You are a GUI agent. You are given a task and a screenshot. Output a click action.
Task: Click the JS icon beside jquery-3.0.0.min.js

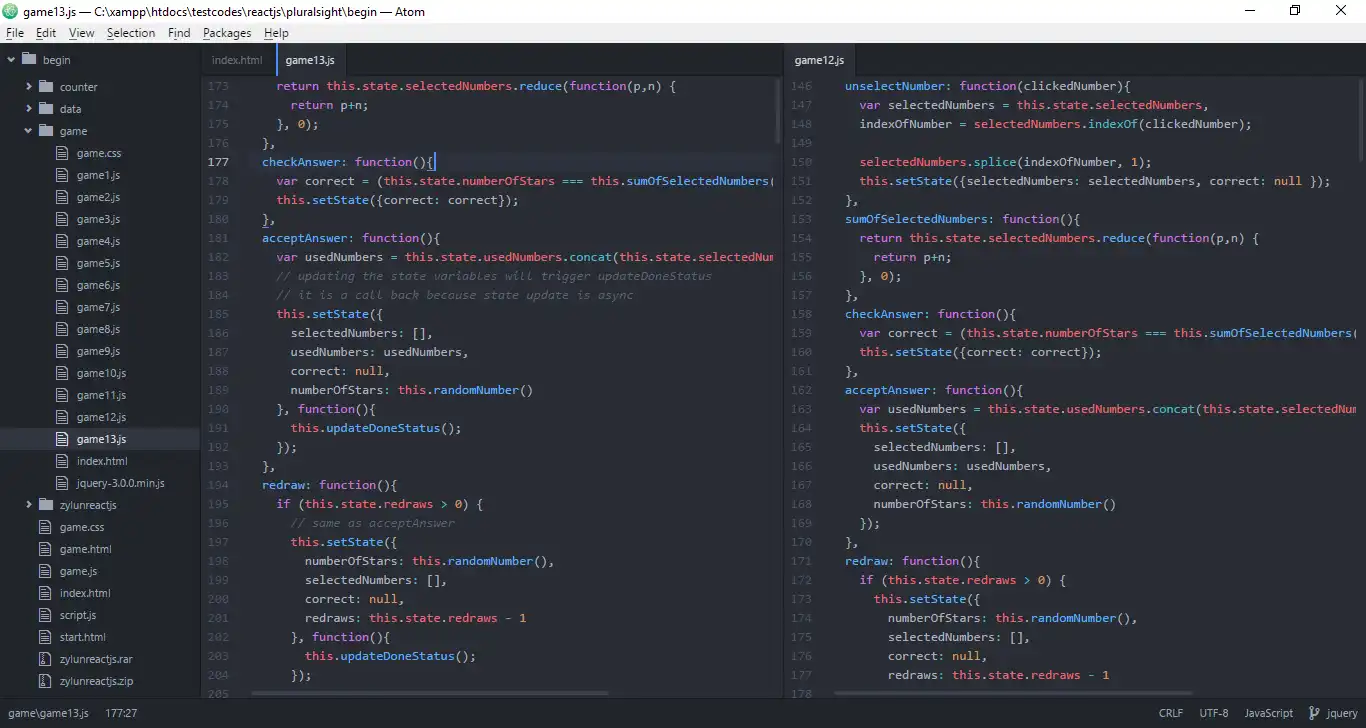tap(62, 483)
